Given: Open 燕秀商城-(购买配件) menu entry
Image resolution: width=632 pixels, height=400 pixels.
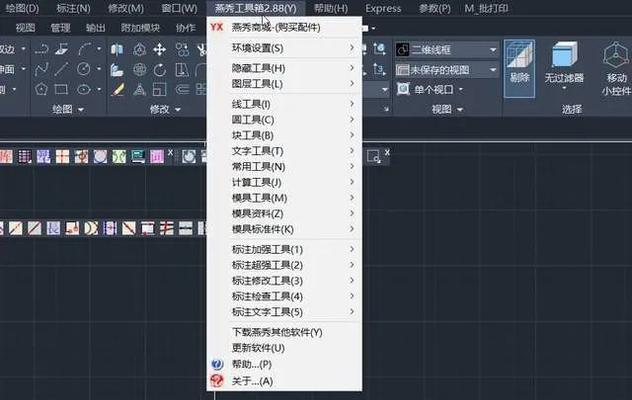Looking at the screenshot, I should coord(284,27).
